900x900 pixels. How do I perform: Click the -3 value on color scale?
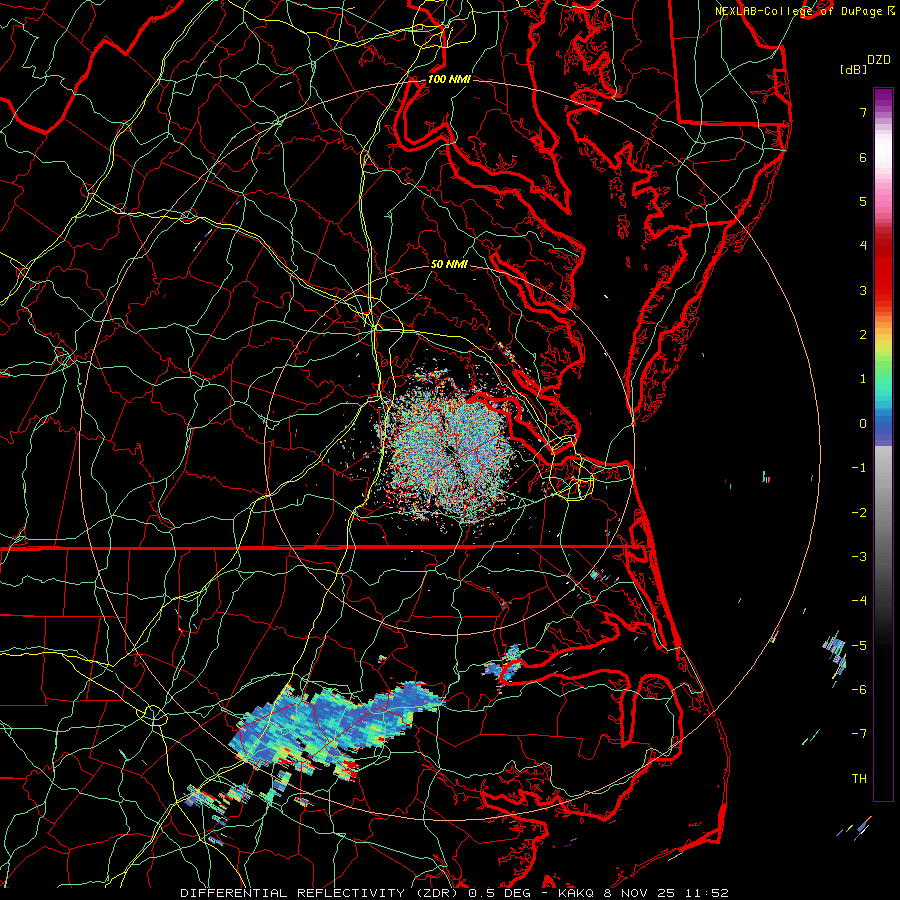click(x=859, y=557)
